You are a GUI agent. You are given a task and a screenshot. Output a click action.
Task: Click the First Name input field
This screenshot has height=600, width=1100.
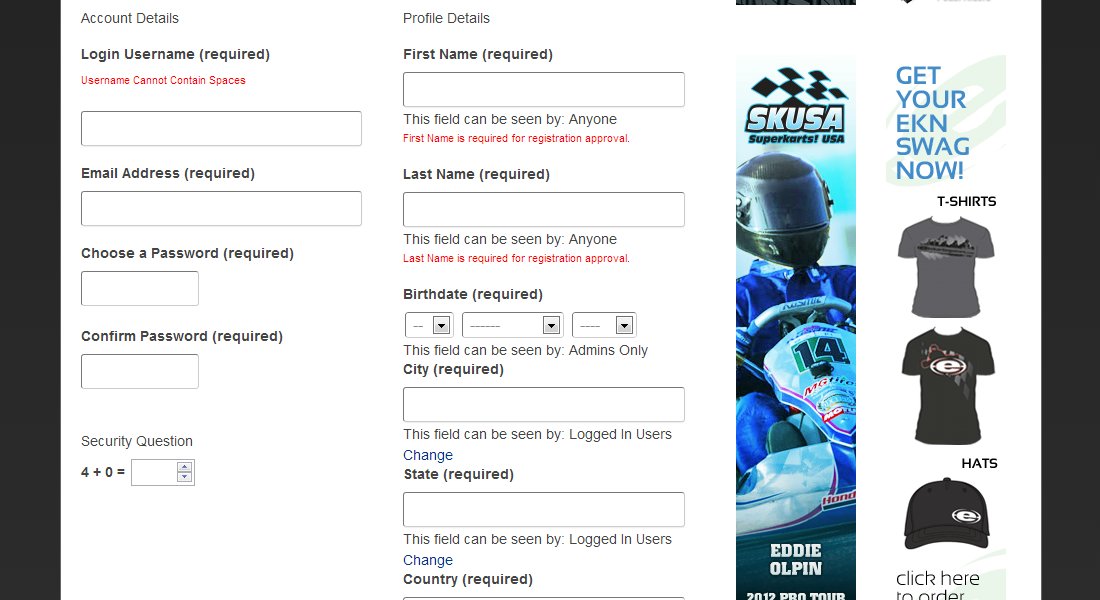click(x=544, y=89)
